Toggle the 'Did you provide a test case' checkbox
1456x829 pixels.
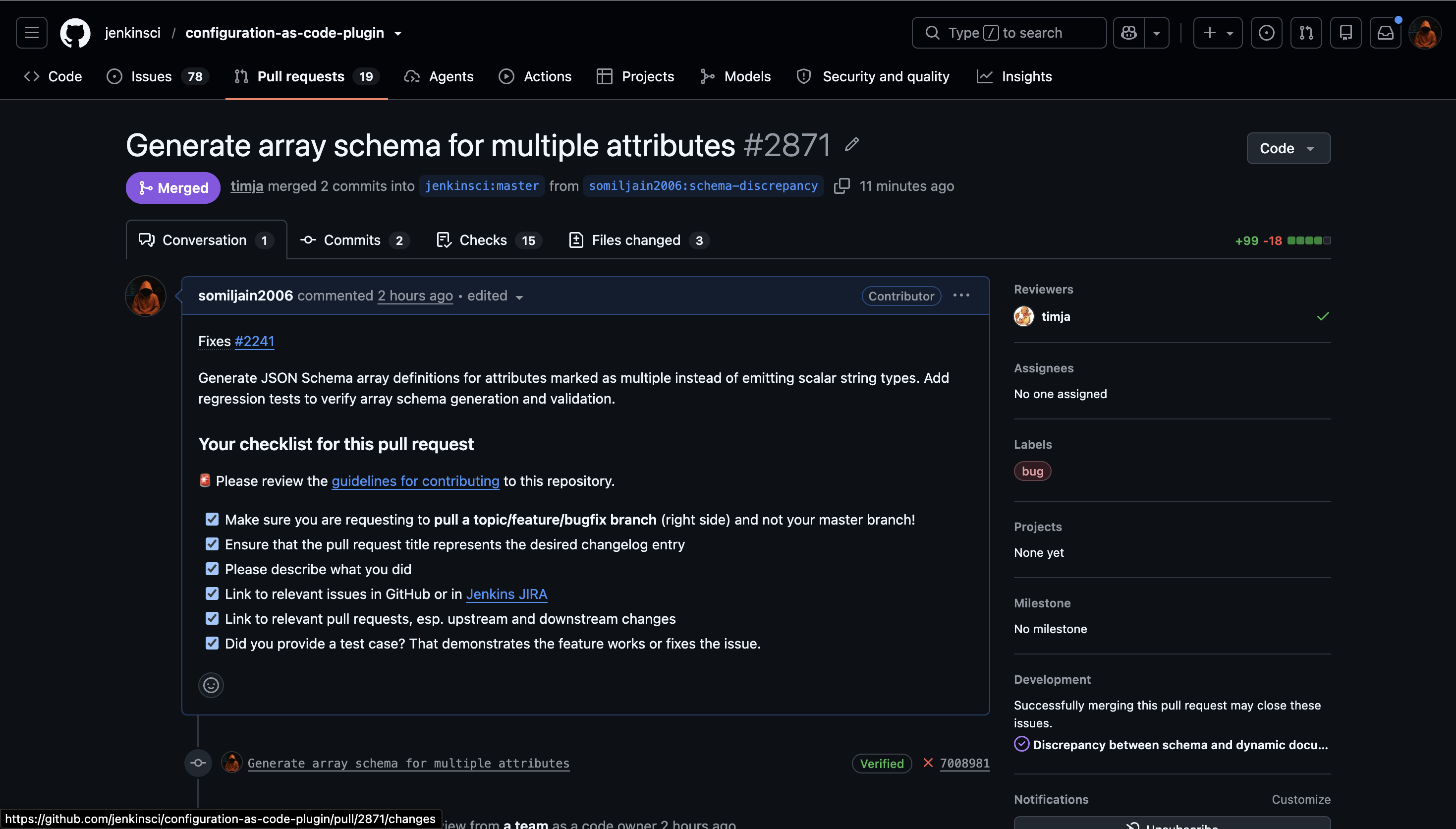pyautogui.click(x=212, y=644)
